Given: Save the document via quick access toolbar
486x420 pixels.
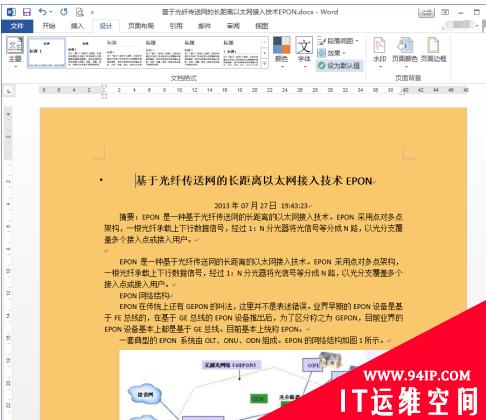Looking at the screenshot, I should click(27, 12).
